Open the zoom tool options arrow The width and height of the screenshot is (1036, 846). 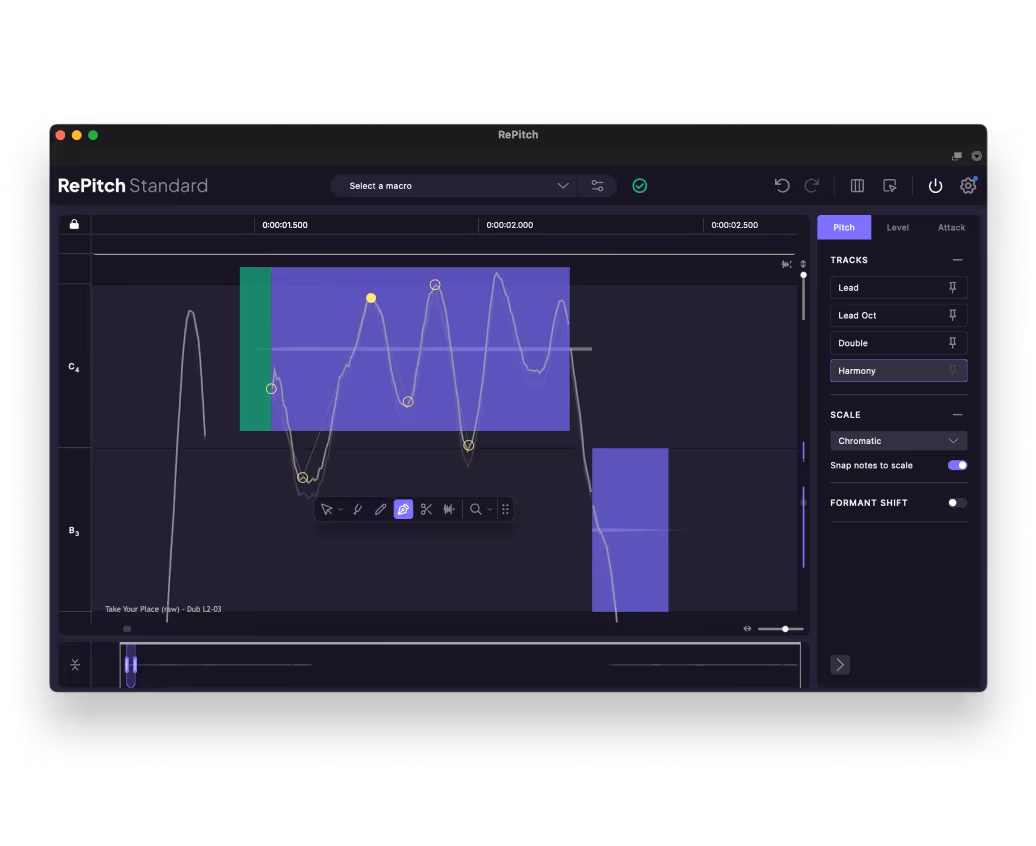pyautogui.click(x=490, y=510)
